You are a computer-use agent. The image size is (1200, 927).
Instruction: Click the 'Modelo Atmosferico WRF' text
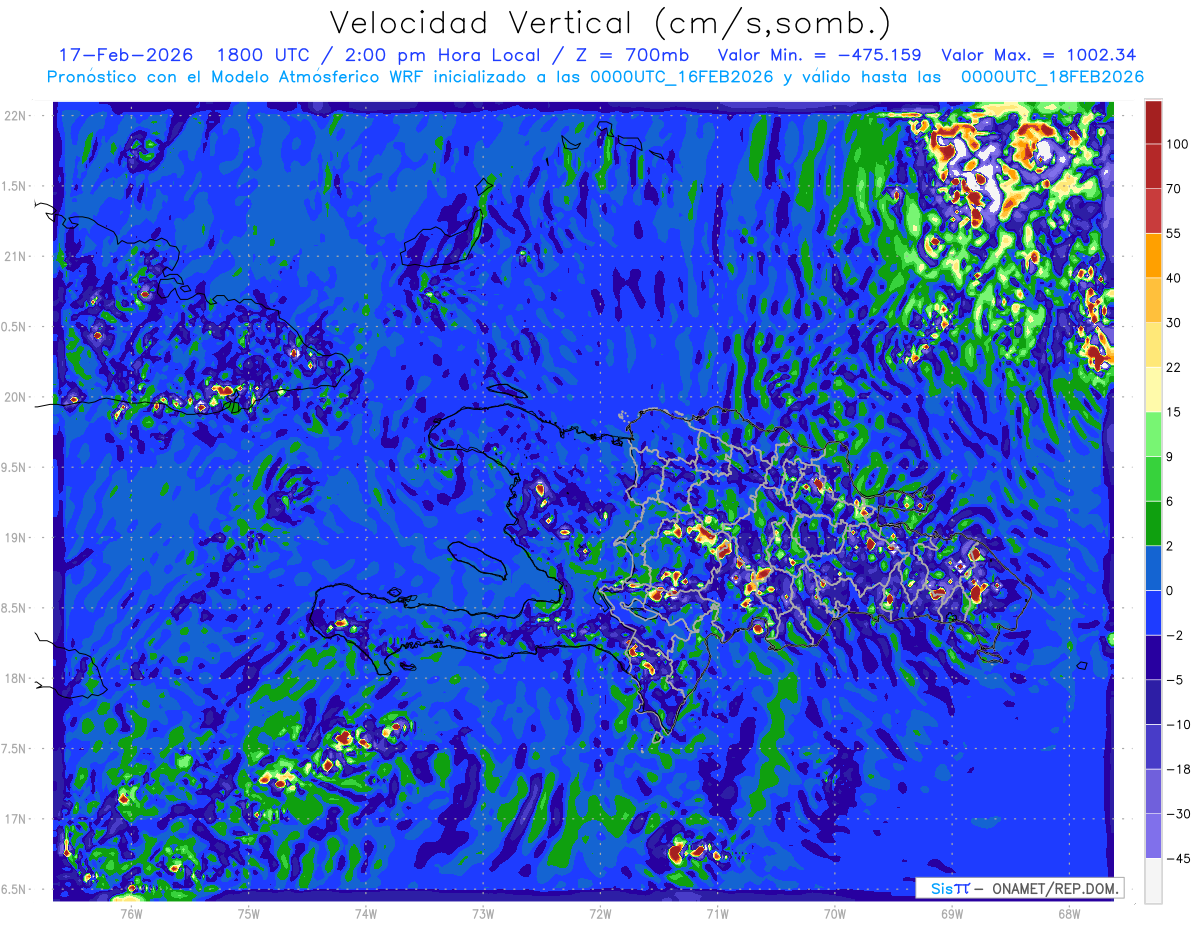pos(318,77)
